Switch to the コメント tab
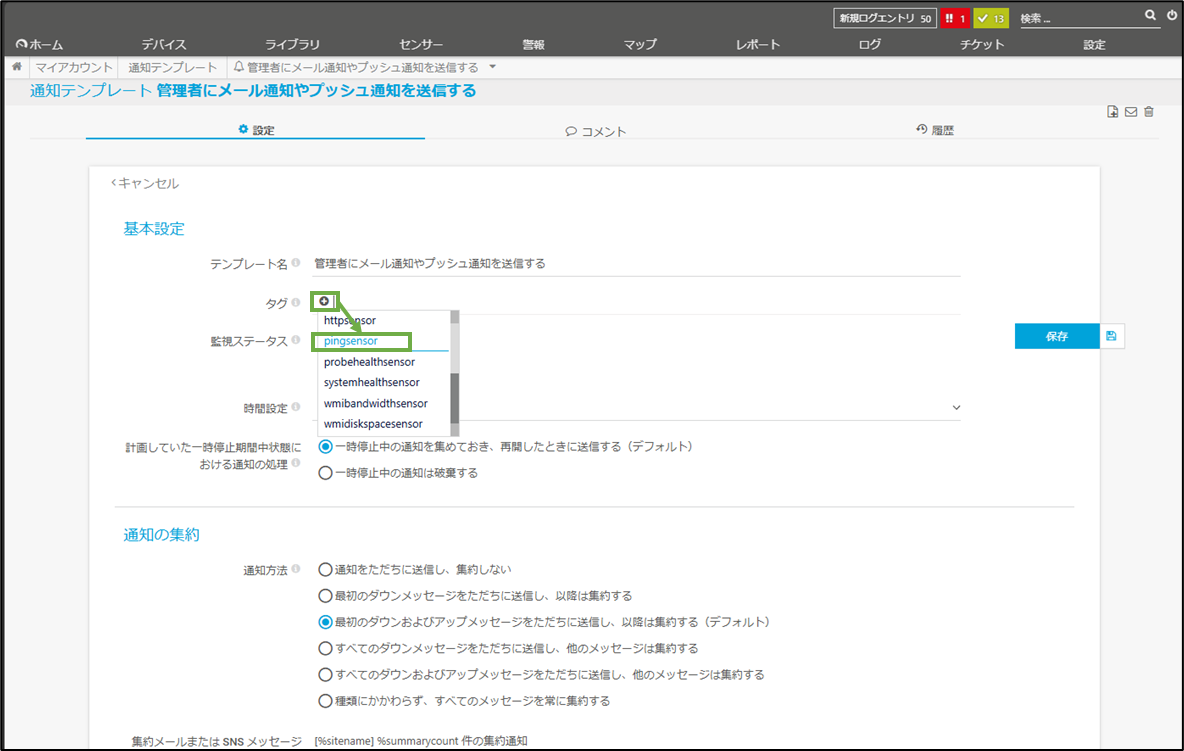The width and height of the screenshot is (1184, 751). (x=596, y=131)
